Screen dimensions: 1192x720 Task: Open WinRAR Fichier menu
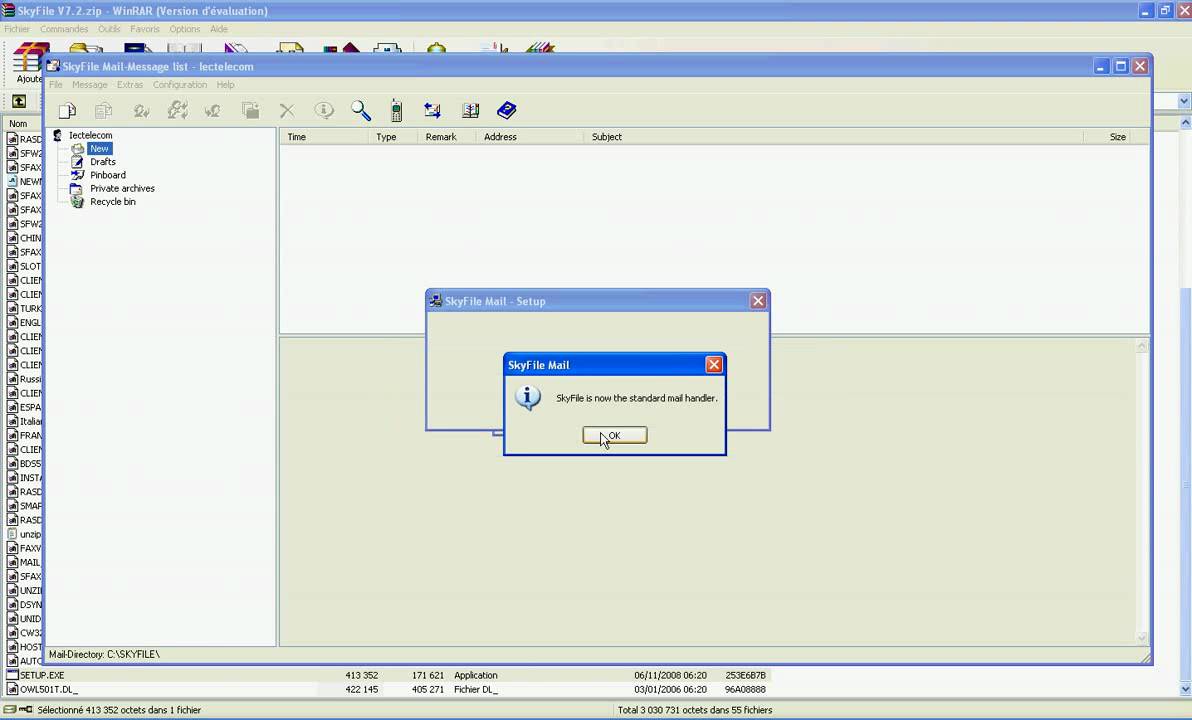point(17,29)
